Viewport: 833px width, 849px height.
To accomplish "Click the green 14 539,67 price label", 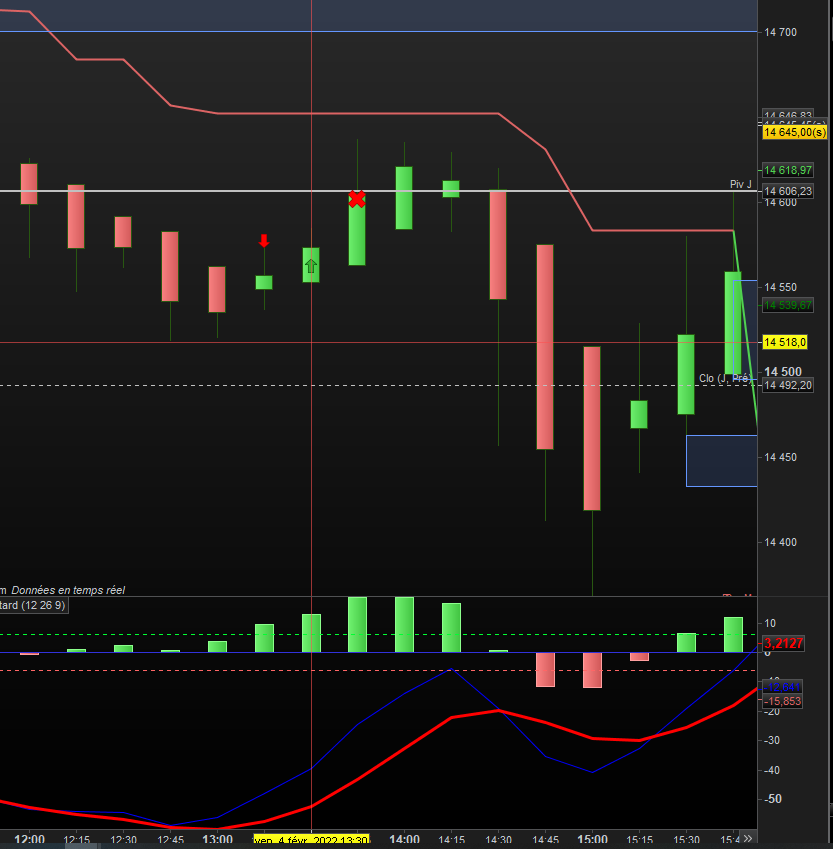I will [x=788, y=305].
